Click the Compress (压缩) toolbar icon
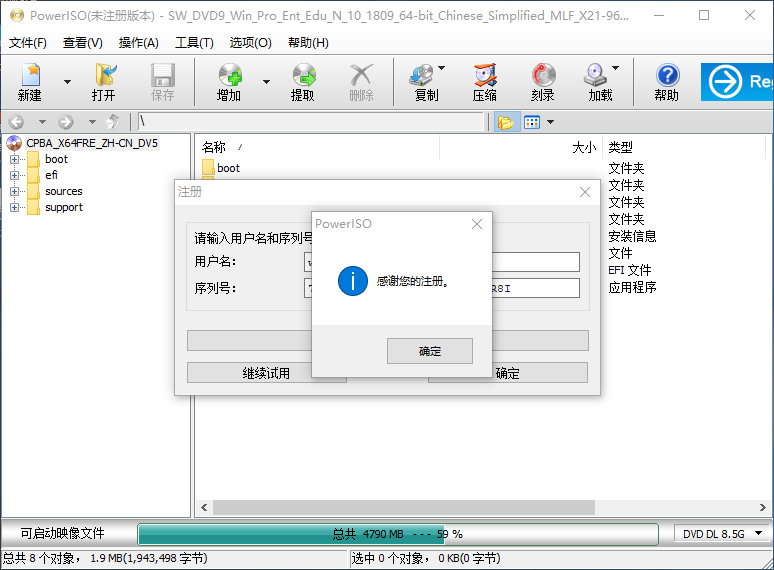Viewport: 774px width, 570px height. point(485,82)
